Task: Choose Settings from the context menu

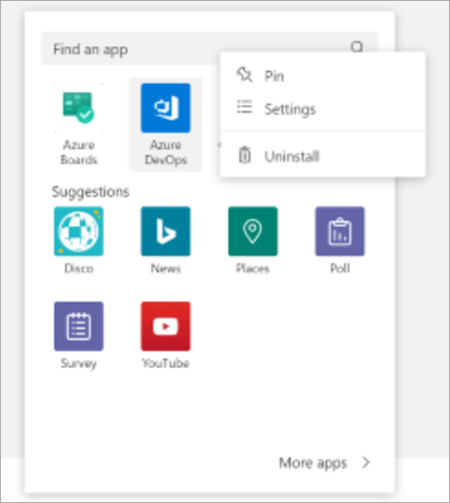Action: click(x=323, y=109)
